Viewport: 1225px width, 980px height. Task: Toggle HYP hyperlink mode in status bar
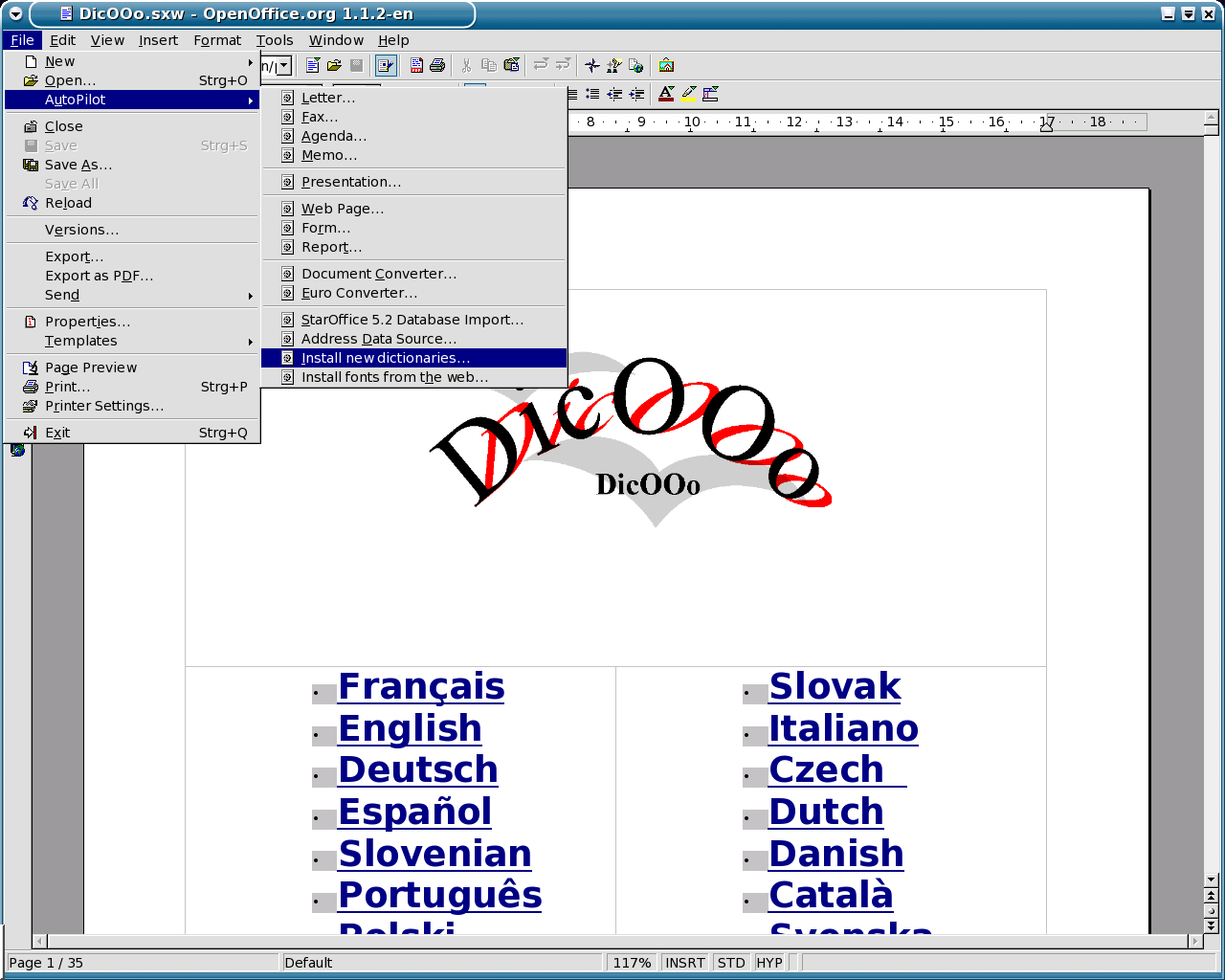768,963
